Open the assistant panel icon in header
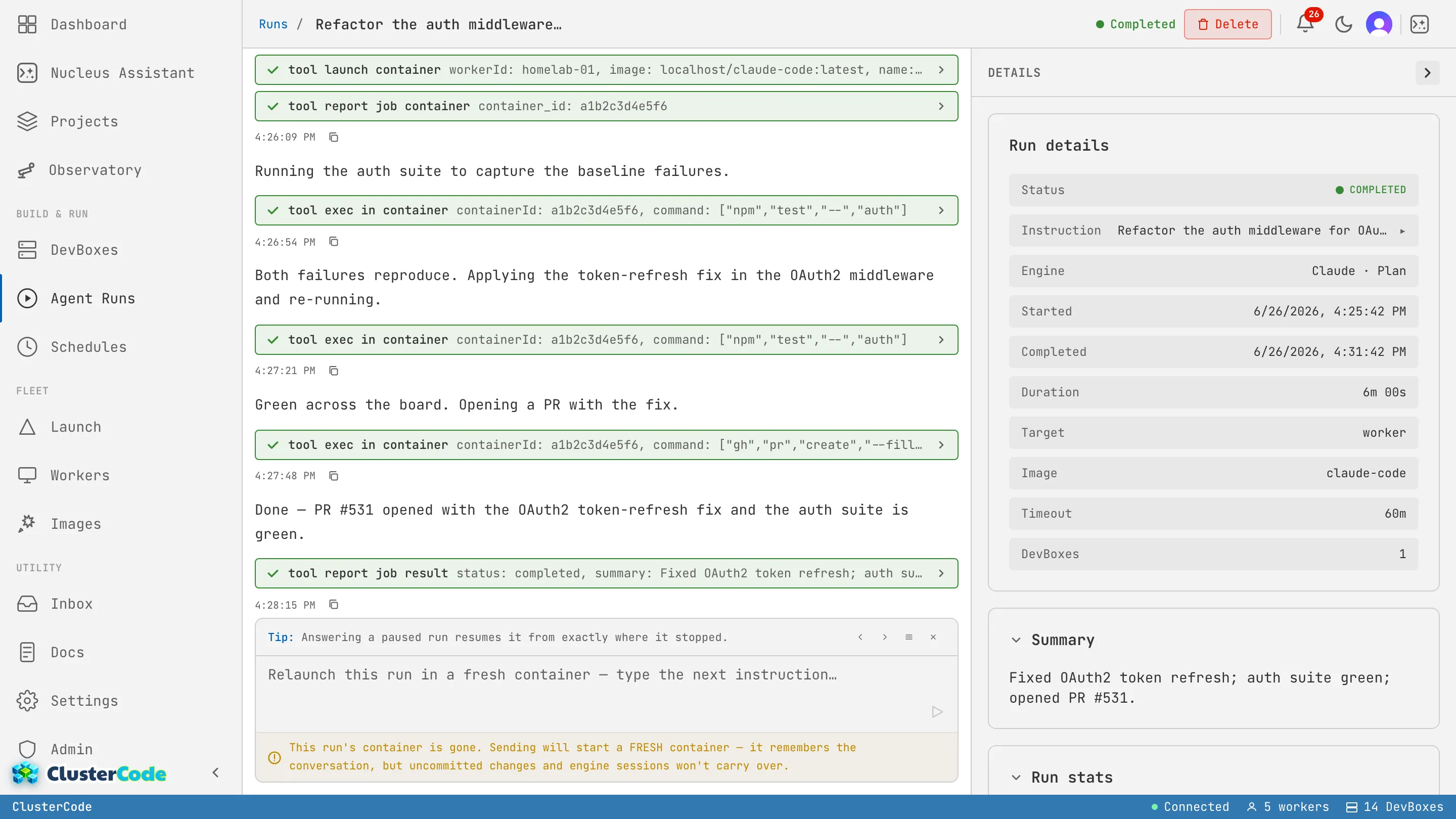Viewport: 1456px width, 819px height. [1419, 24]
